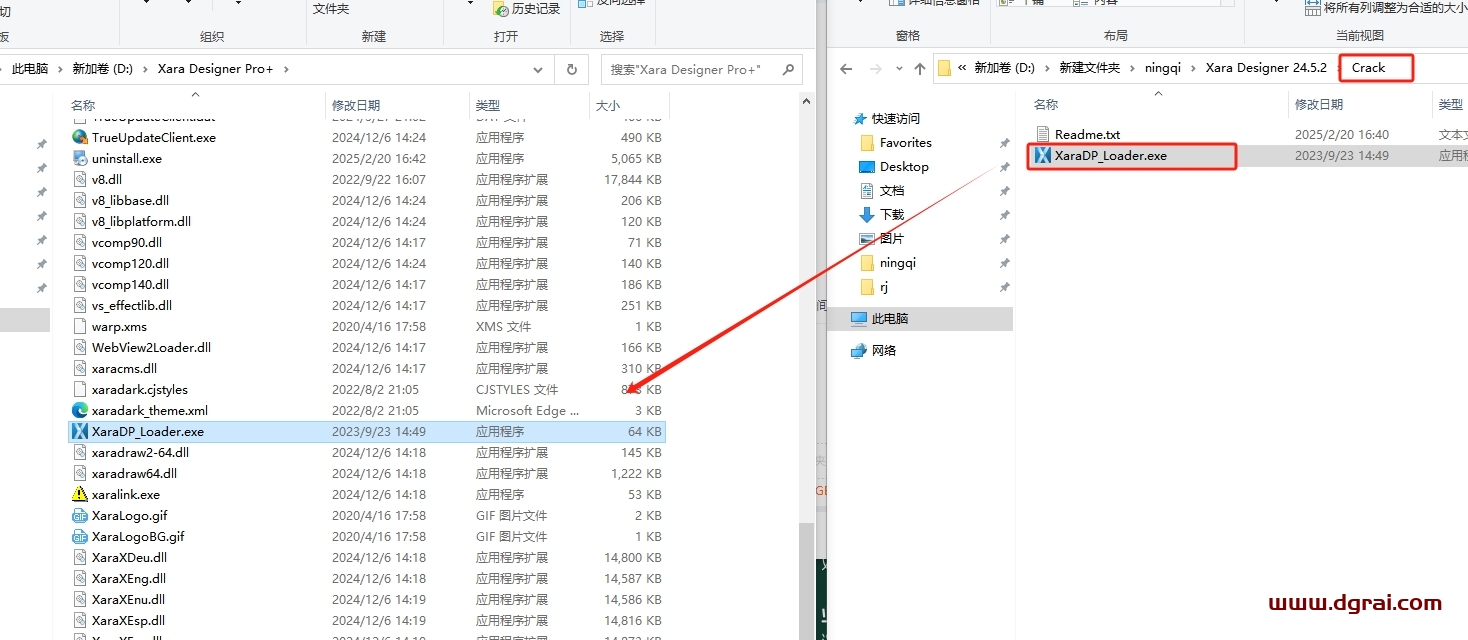Open address bar history dropdown in left window
This screenshot has width=1468, height=640.
pos(540,69)
